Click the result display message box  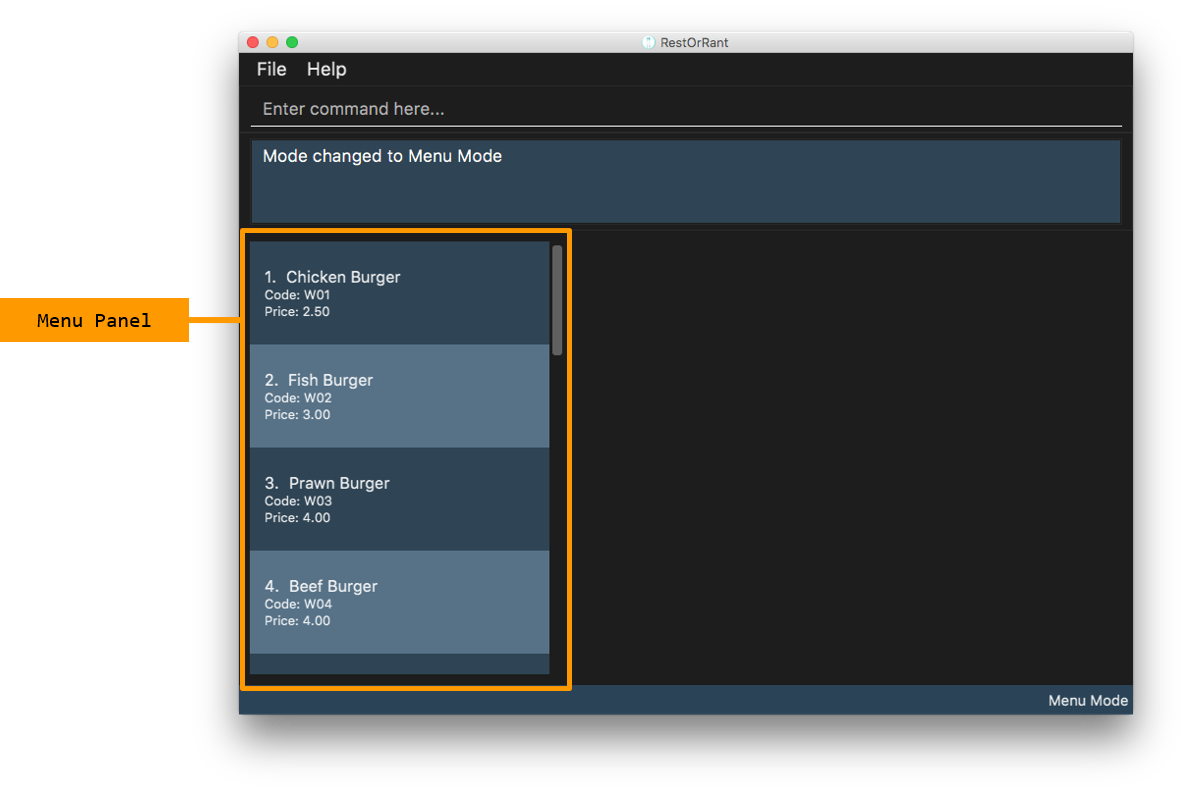click(x=686, y=181)
